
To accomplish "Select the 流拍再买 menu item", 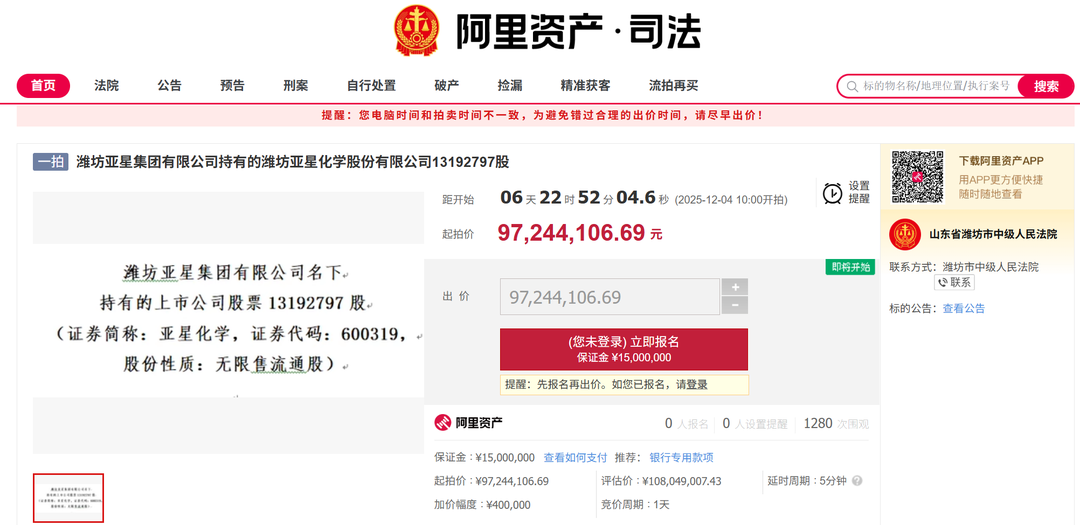I will (673, 86).
